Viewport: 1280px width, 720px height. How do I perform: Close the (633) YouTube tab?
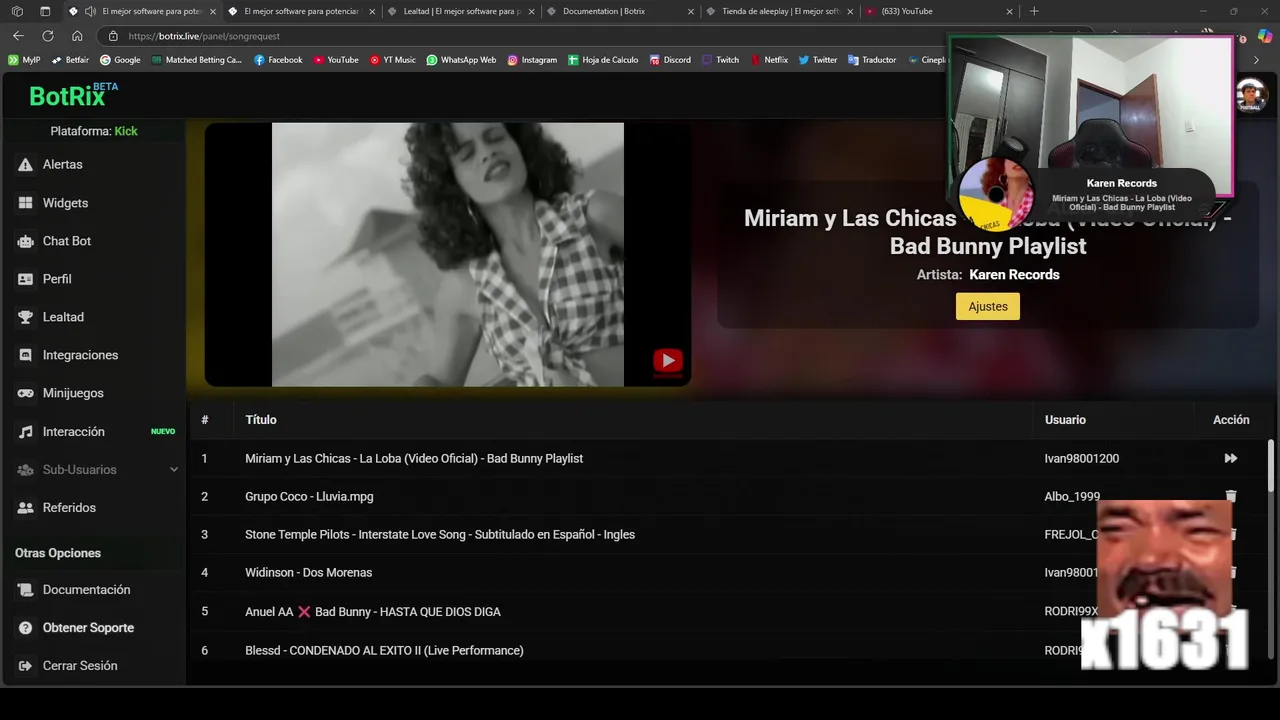[1009, 11]
